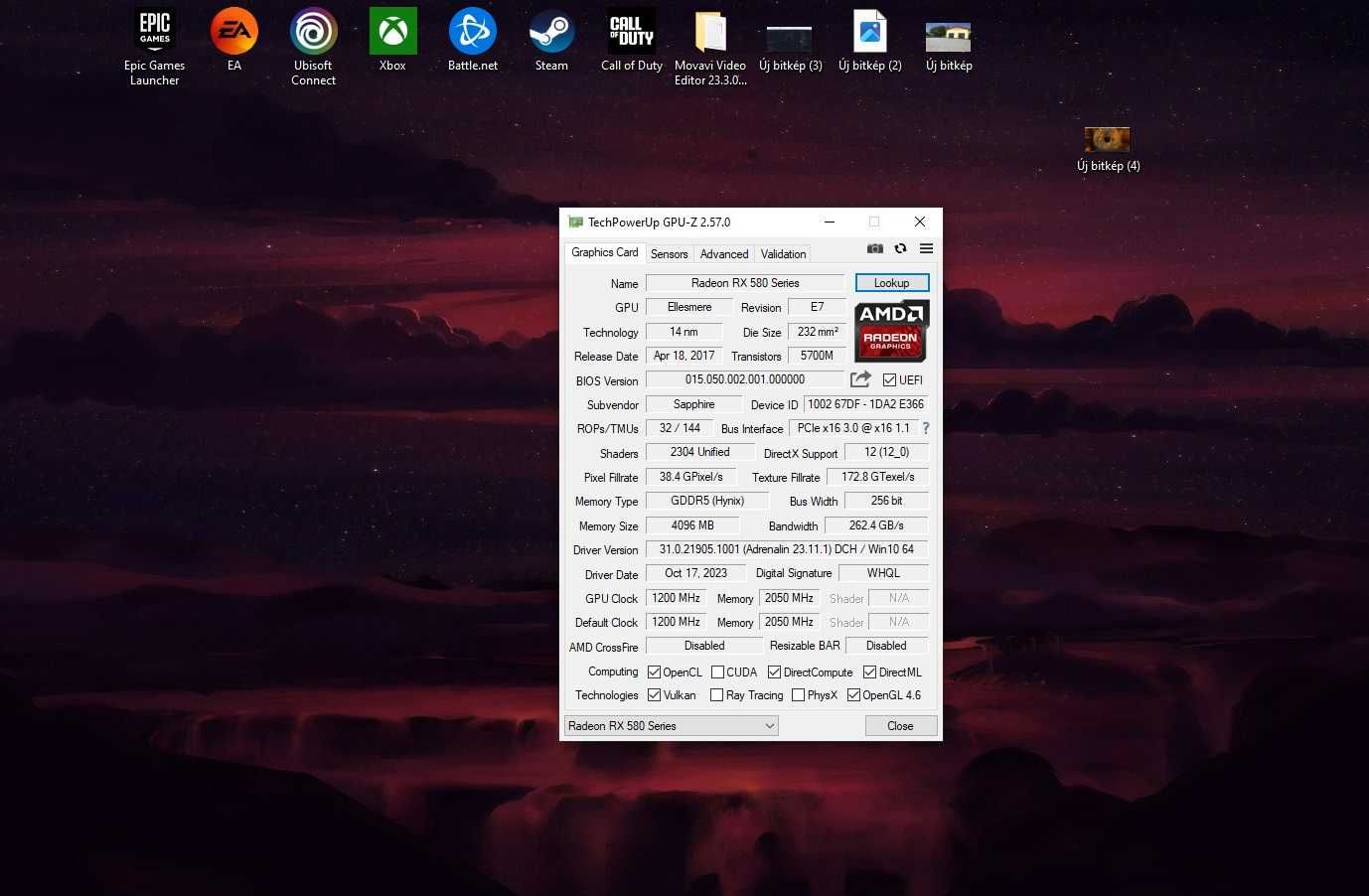Select the Xbox desktop icon
The height and width of the screenshot is (896, 1369).
click(393, 40)
